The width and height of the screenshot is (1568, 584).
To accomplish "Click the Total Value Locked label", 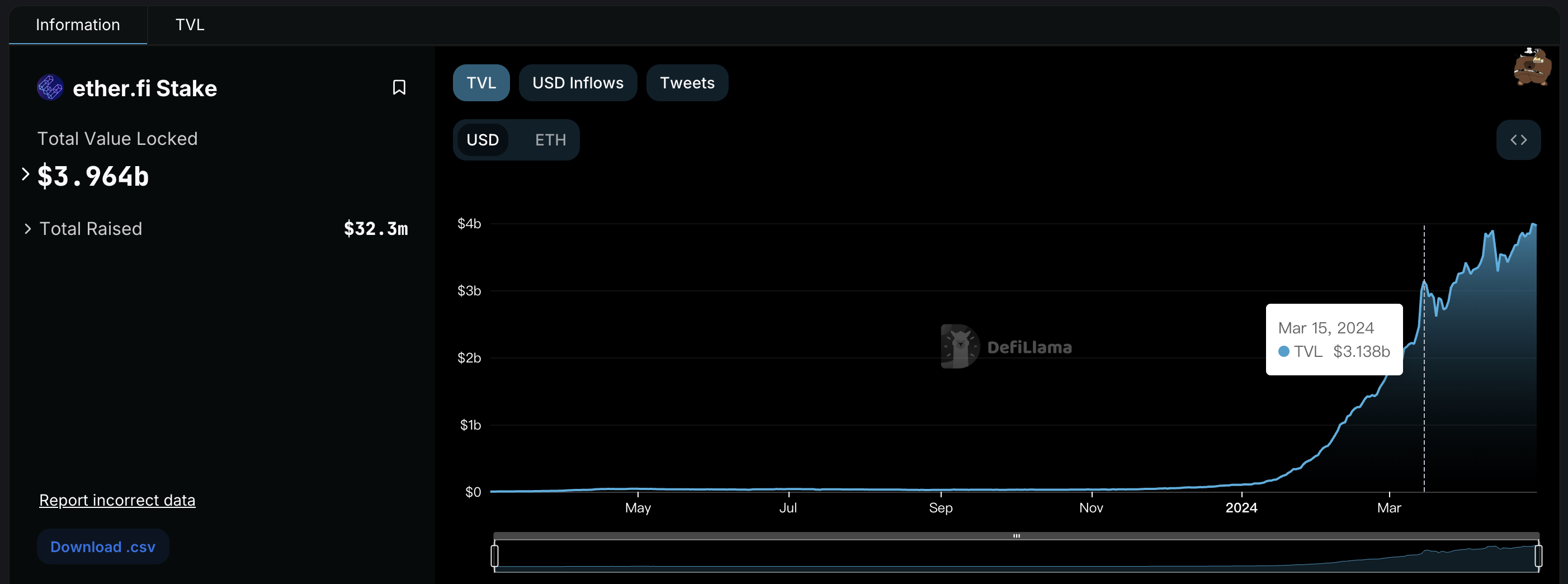I will [x=117, y=139].
